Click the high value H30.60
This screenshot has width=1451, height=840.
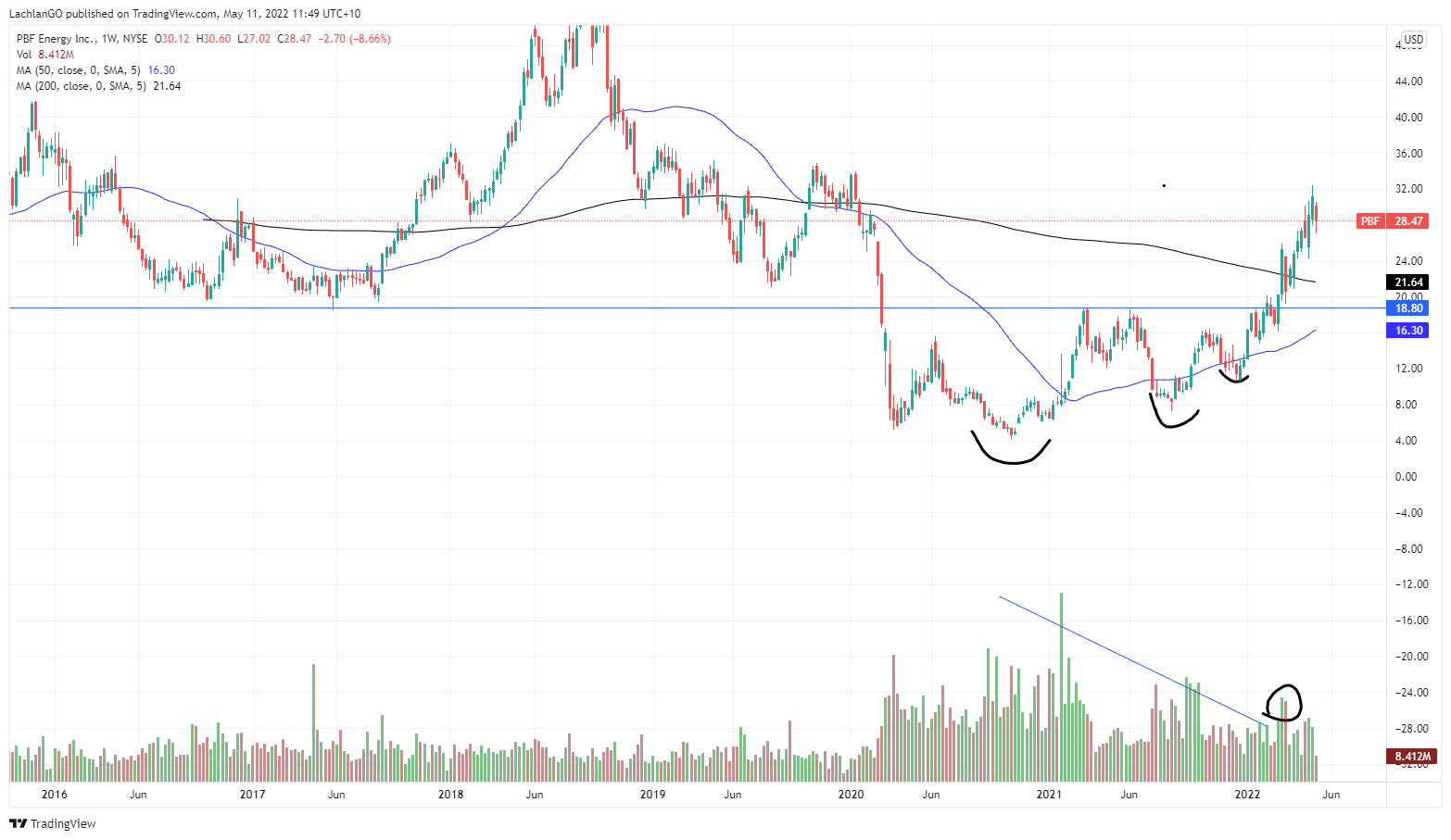coord(212,39)
